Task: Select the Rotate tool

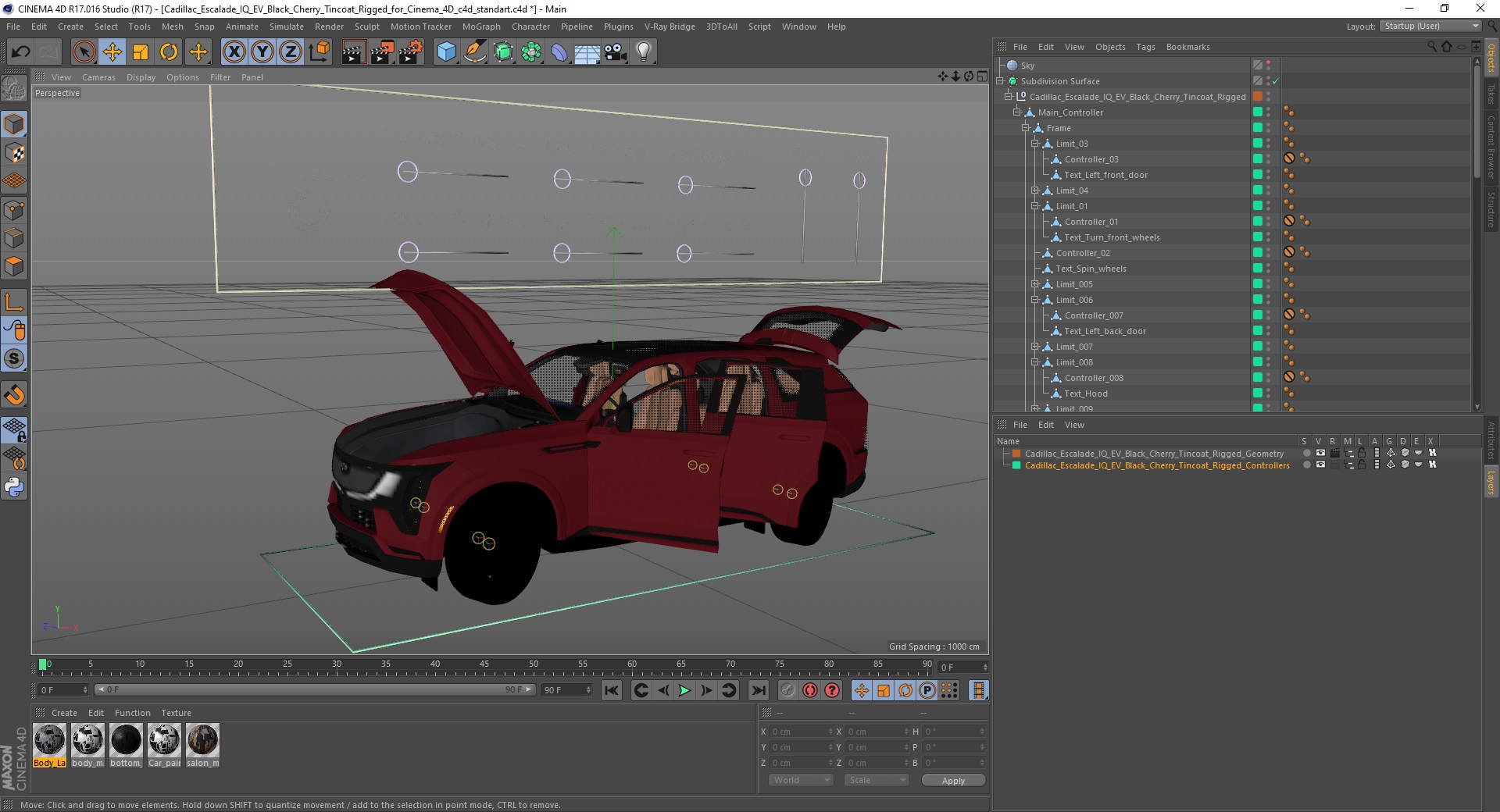Action: [169, 52]
